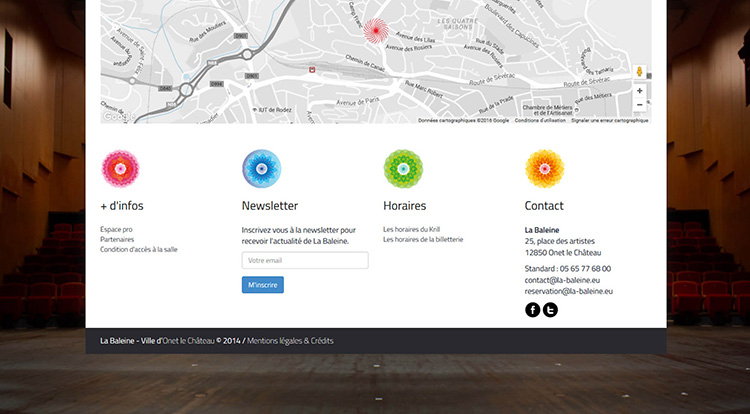Click Chambre de Métiers et de l'Artisanat label
This screenshot has height=414, width=750.
(x=548, y=110)
